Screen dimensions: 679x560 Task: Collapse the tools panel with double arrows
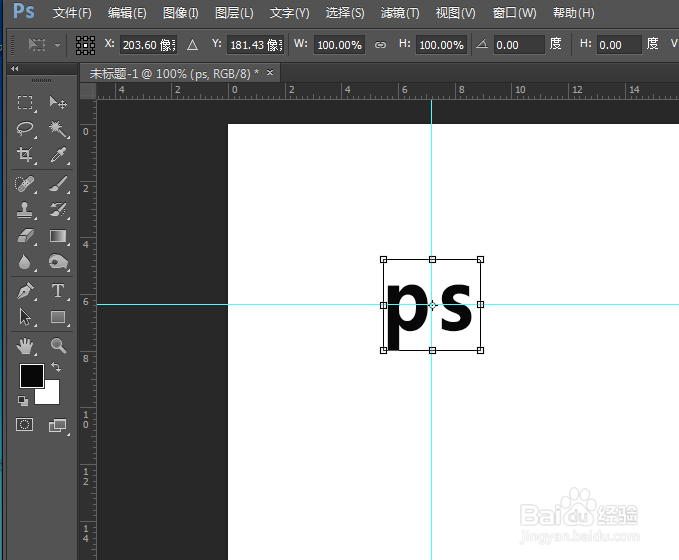click(15, 68)
